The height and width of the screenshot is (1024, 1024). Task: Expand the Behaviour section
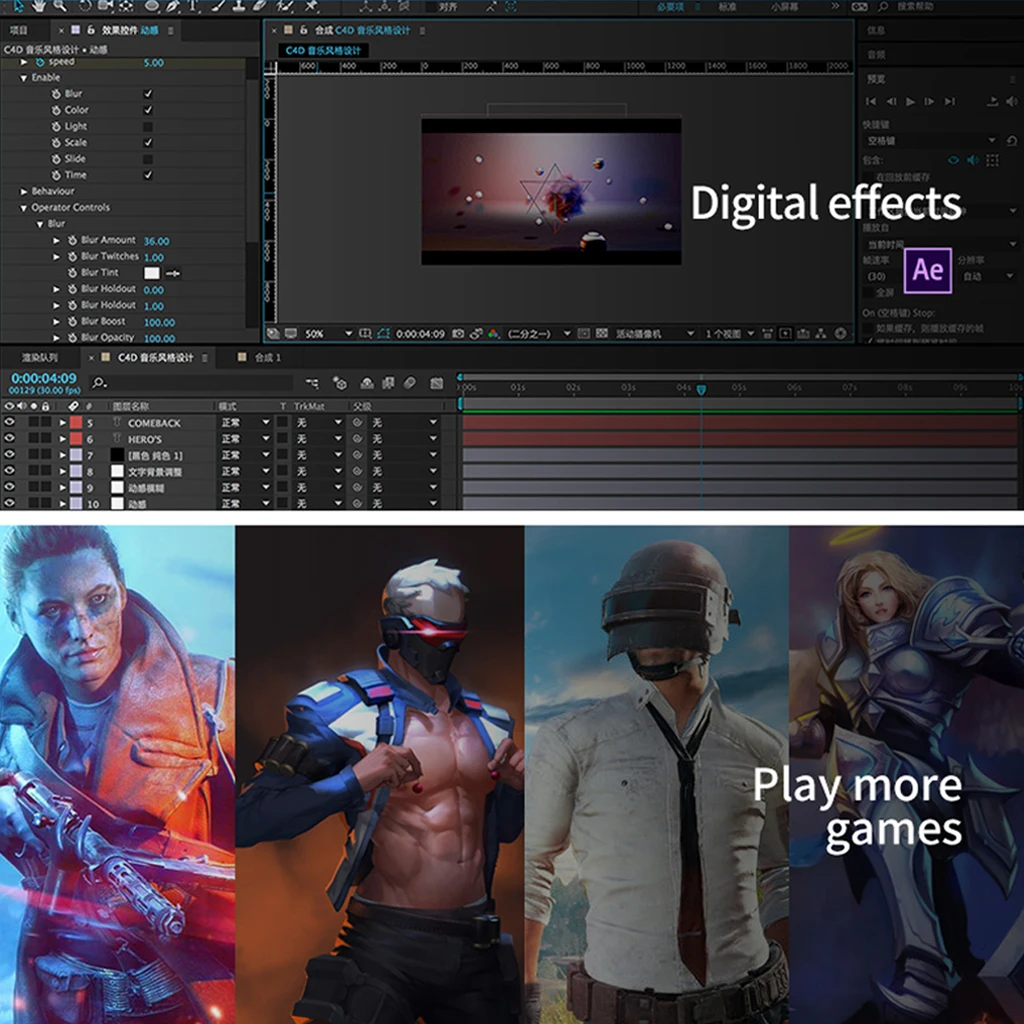pos(24,191)
